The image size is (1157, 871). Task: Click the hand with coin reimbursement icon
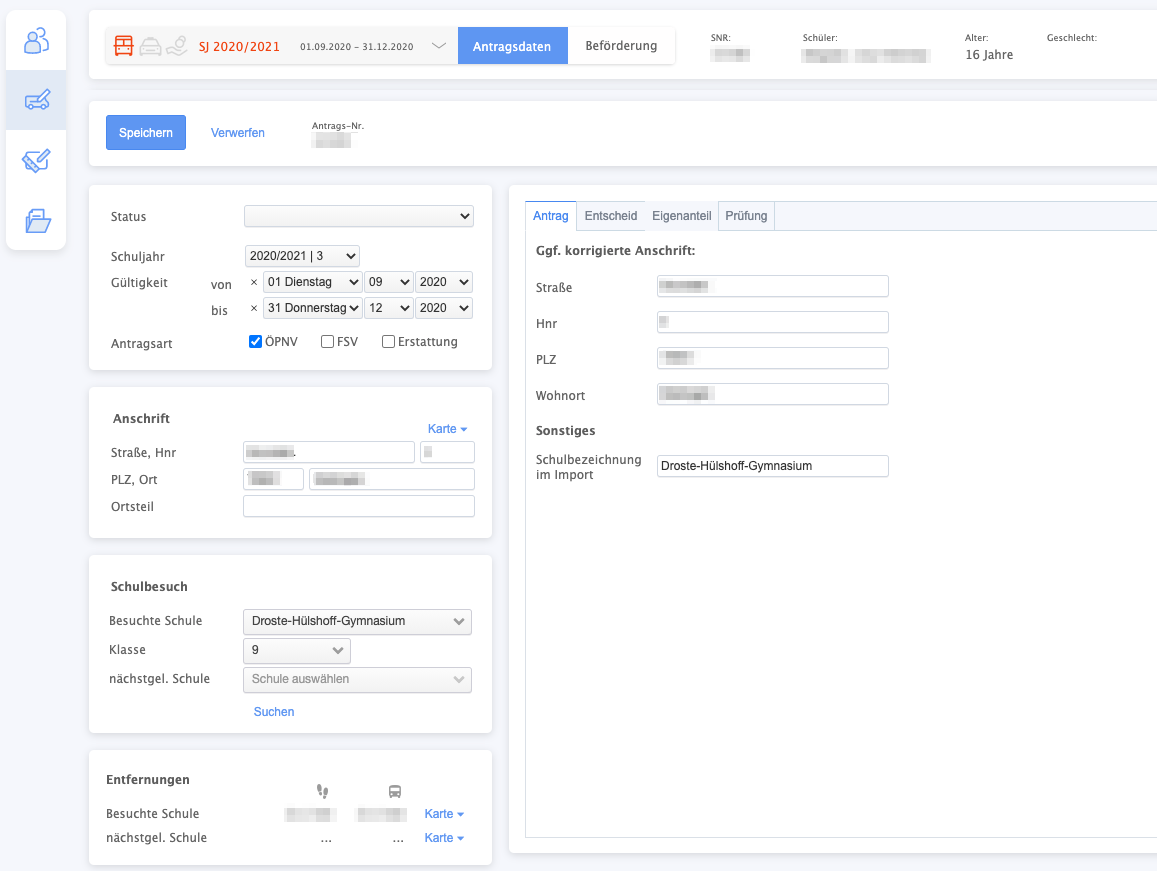coord(176,46)
